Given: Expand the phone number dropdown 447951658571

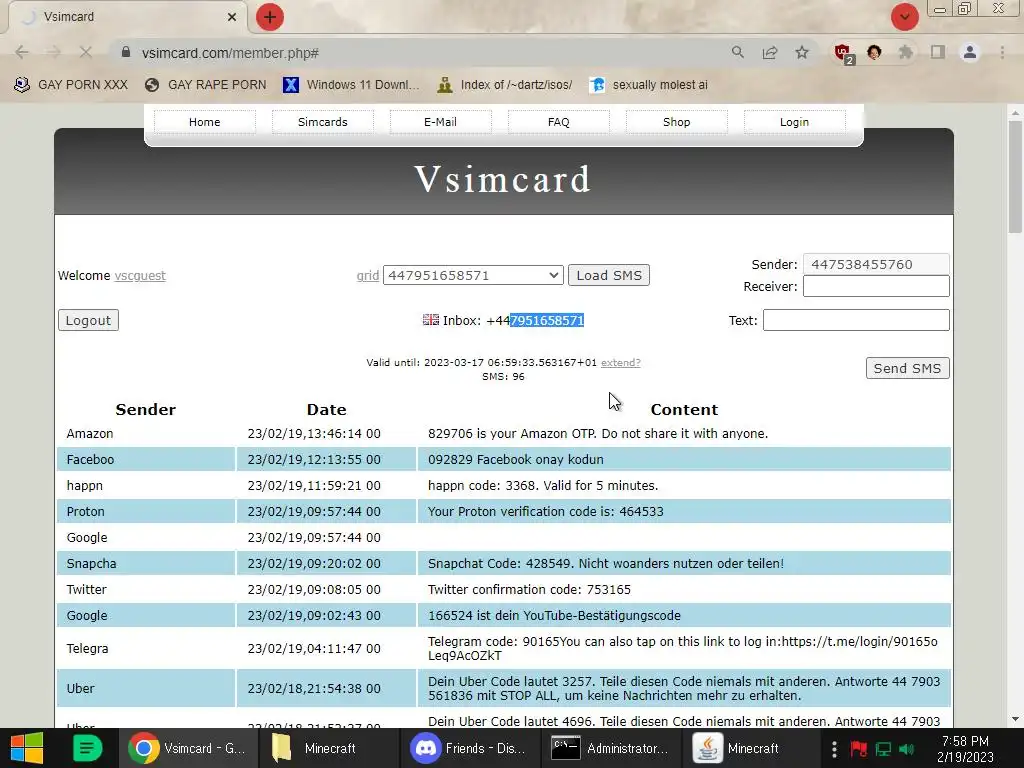Looking at the screenshot, I should [x=473, y=275].
